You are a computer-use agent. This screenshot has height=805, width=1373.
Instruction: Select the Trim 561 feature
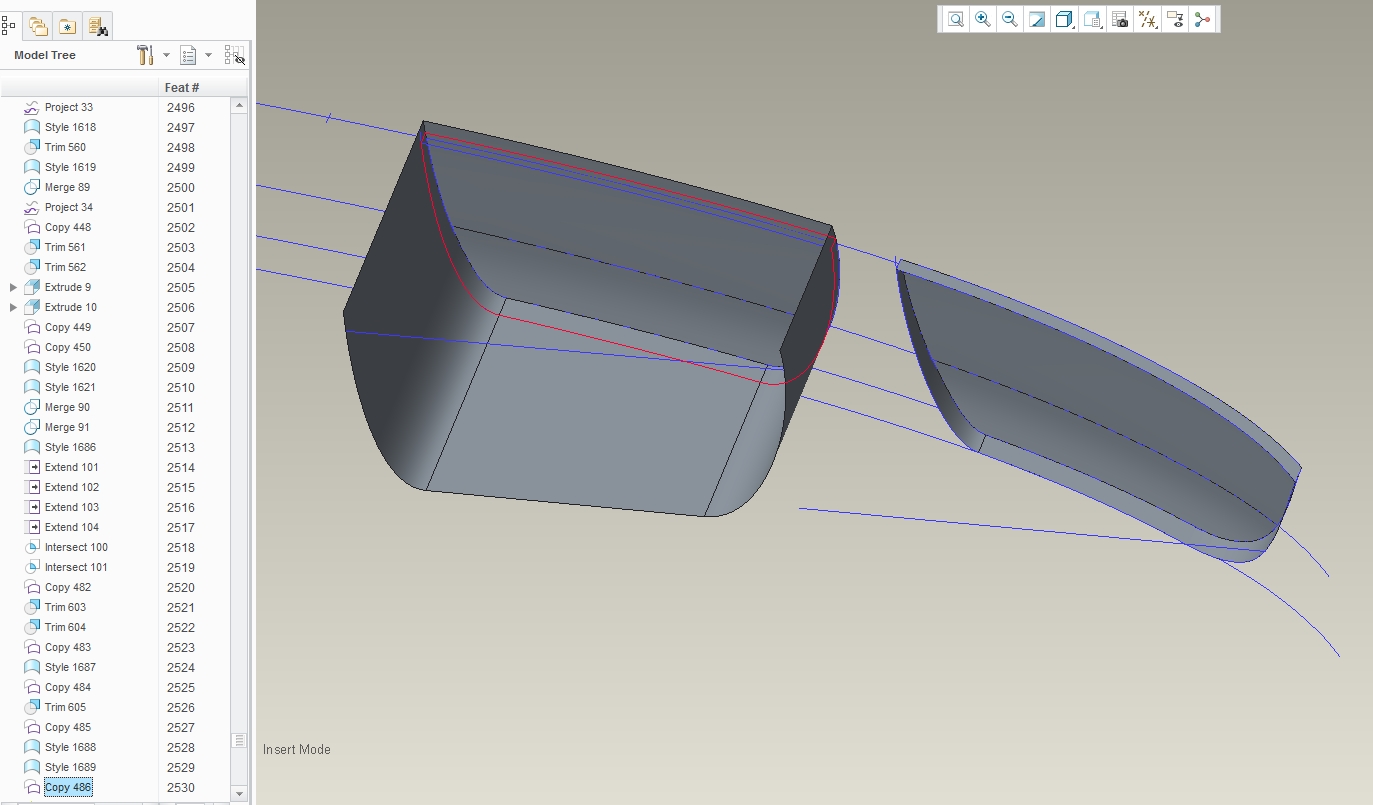click(65, 247)
